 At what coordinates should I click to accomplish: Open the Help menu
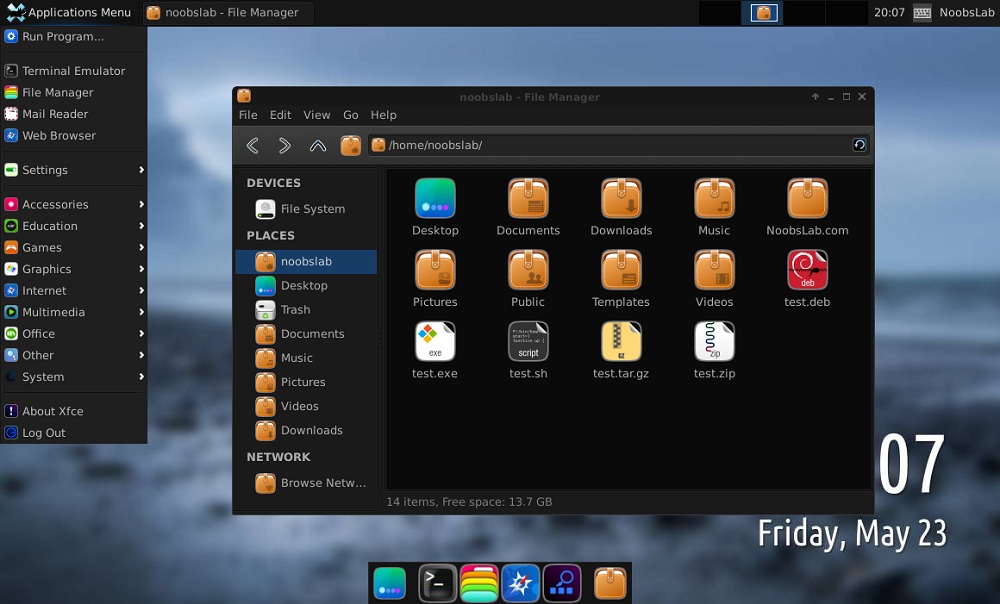click(383, 115)
